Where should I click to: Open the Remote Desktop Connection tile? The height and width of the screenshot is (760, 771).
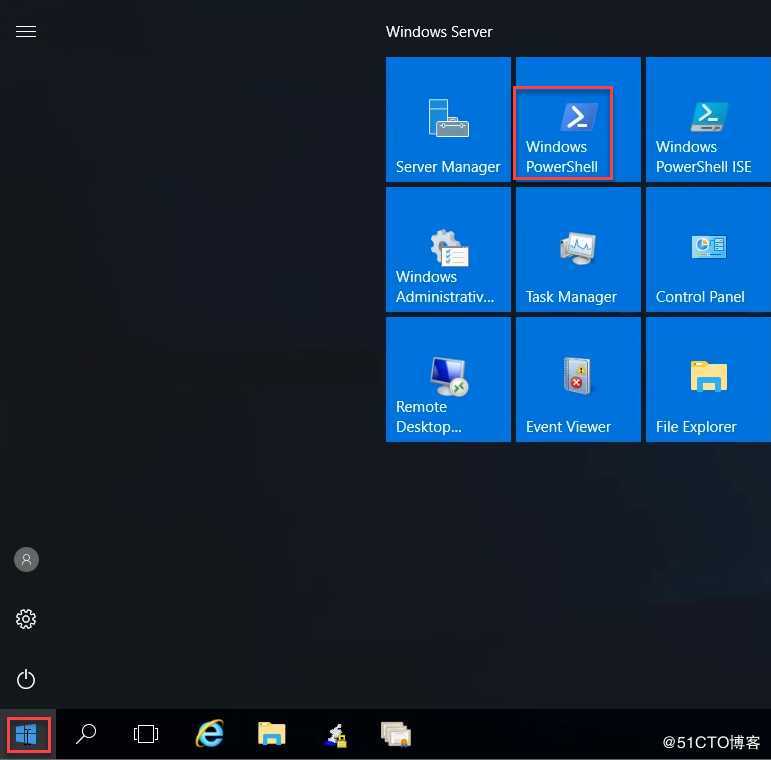click(448, 380)
